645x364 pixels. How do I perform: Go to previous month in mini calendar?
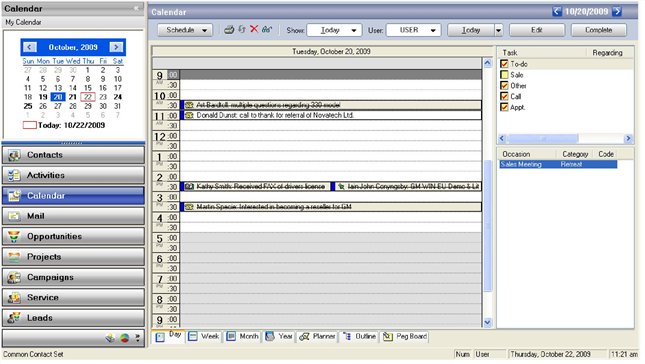pyautogui.click(x=29, y=47)
